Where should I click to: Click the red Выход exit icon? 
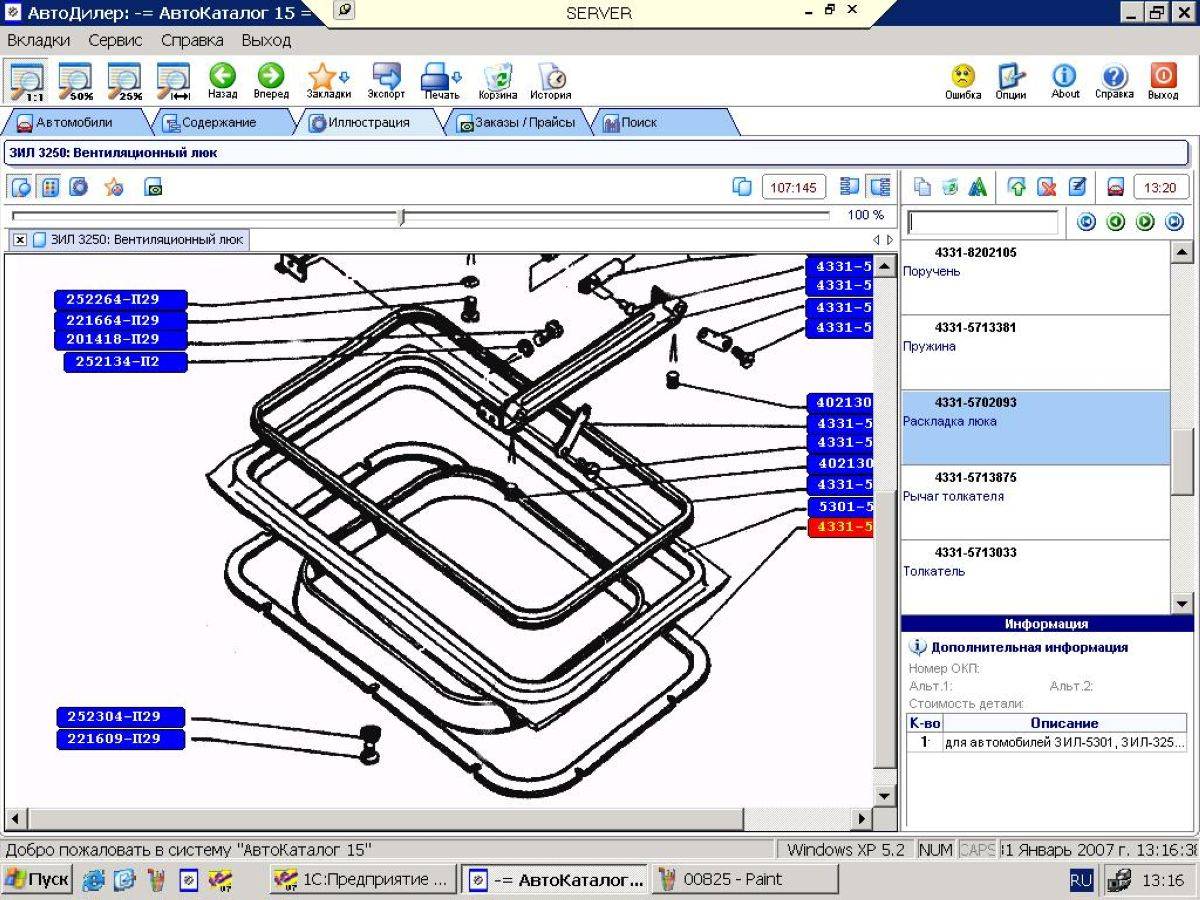(1163, 81)
